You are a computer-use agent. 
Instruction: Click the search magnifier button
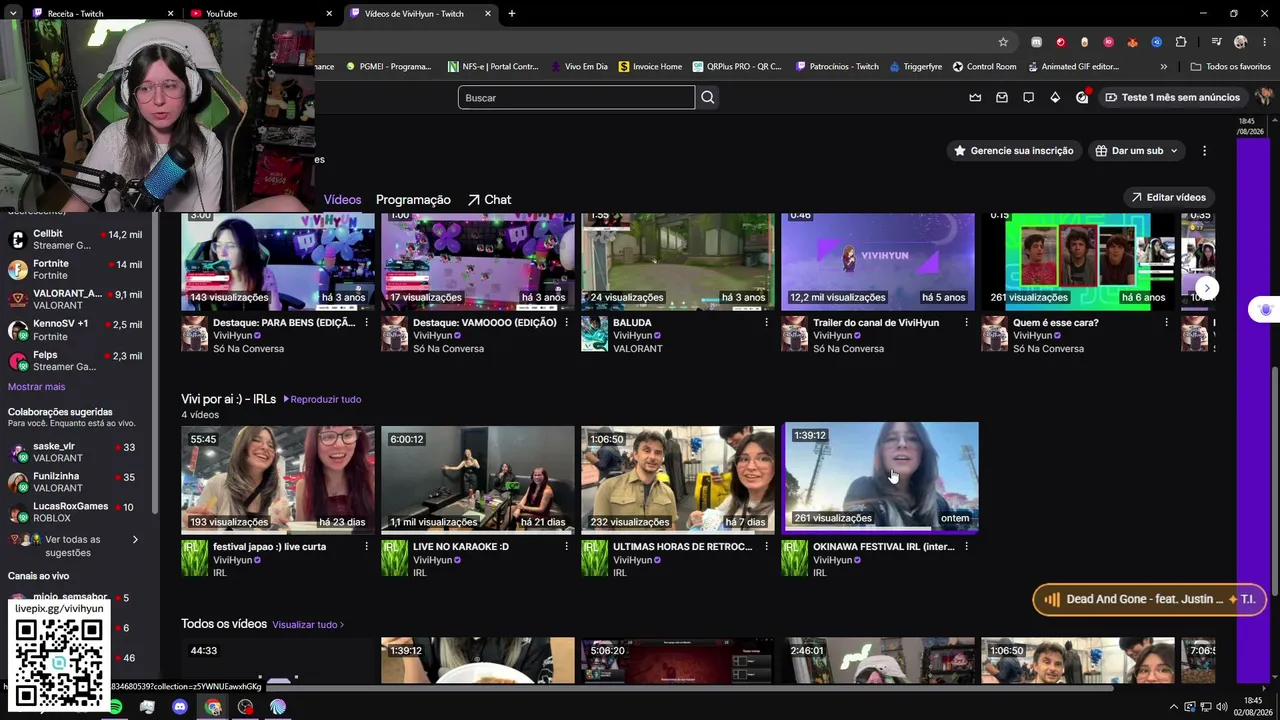(708, 97)
